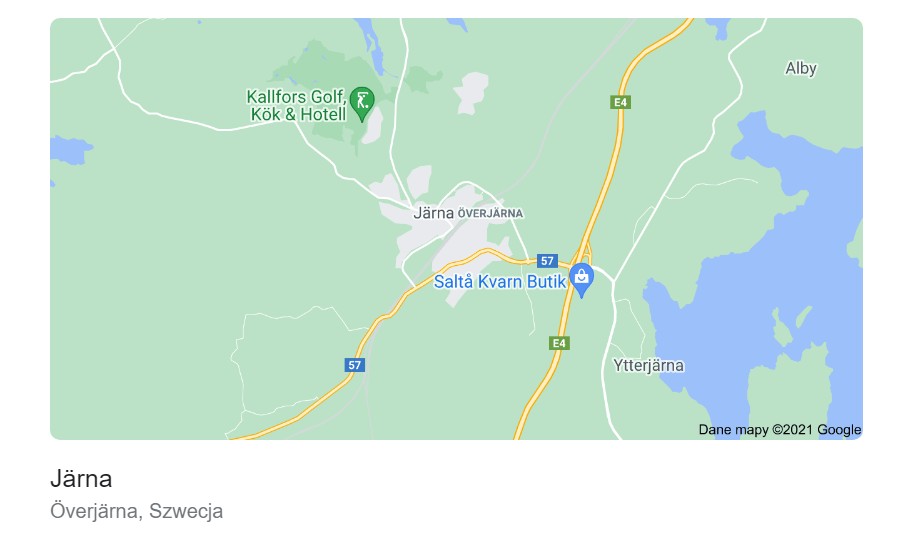This screenshot has width=910, height=540.
Task: Click the Saltå Kvarn Butik shopping pin
Action: 581,280
